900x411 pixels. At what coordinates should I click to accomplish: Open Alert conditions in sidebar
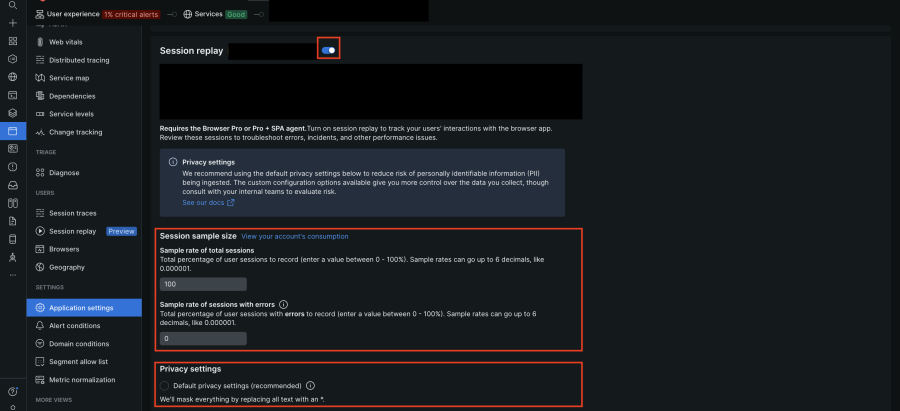pos(74,325)
